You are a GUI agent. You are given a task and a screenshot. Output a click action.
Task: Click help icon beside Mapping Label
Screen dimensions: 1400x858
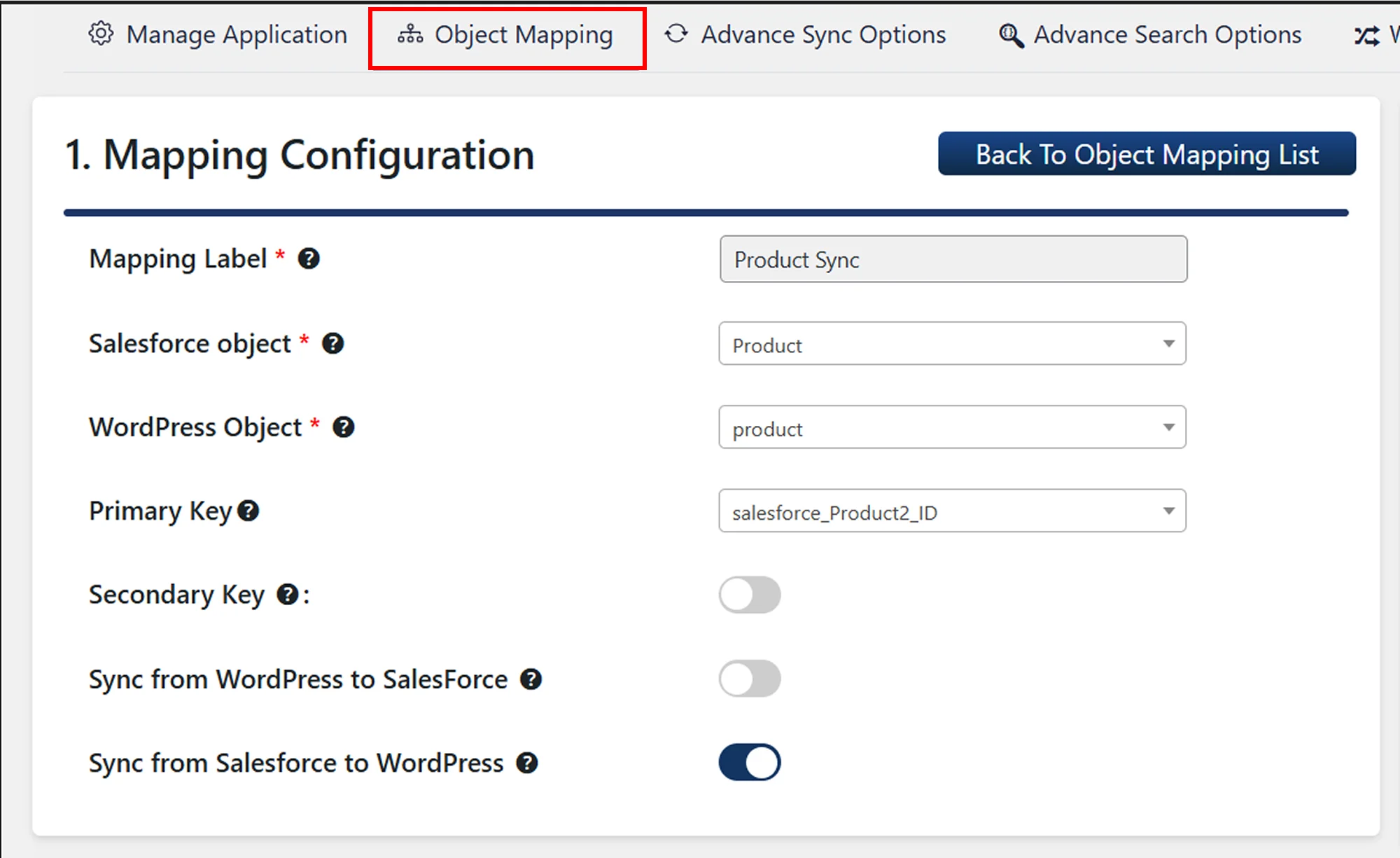point(309,259)
